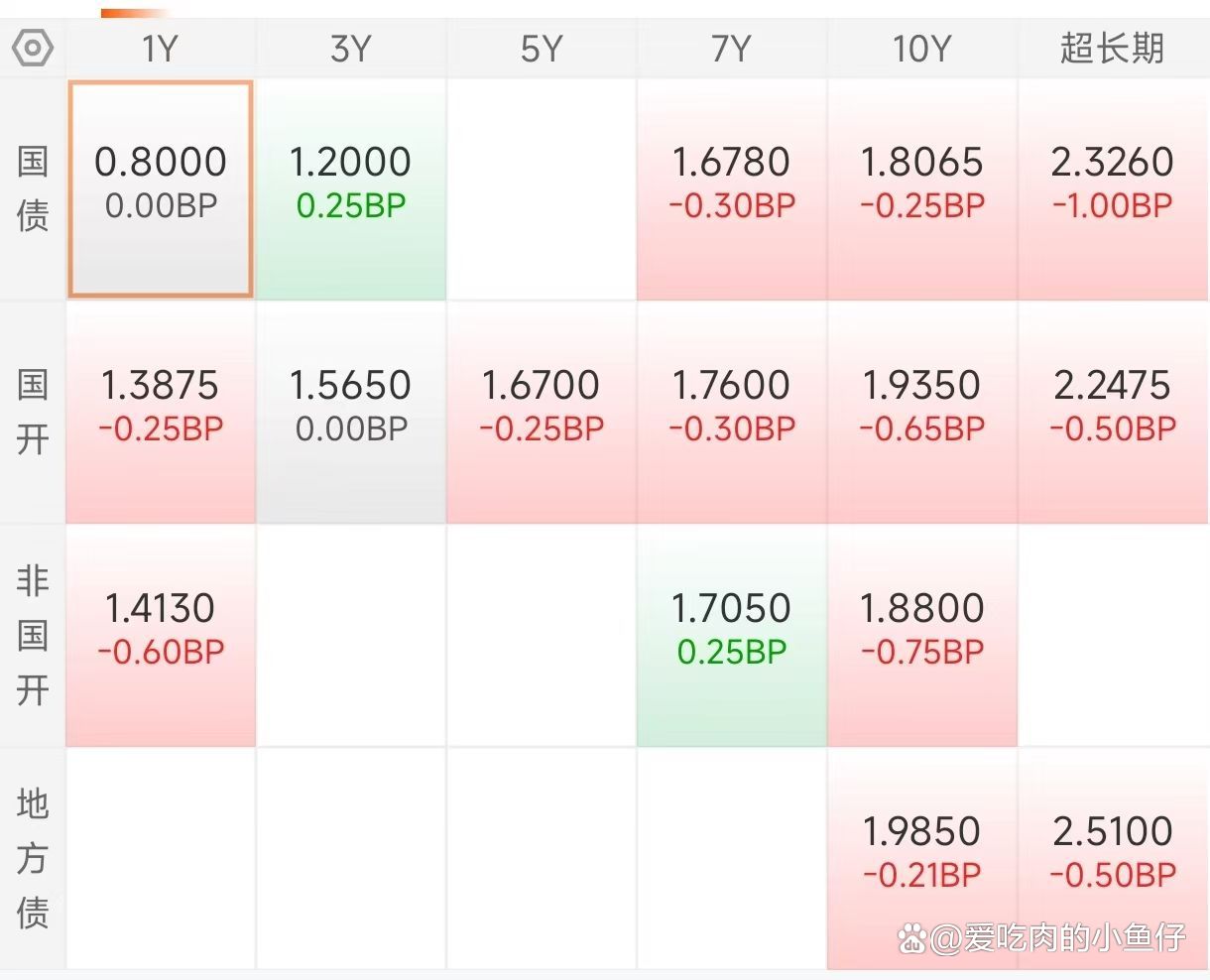Click the 非国开 row label
This screenshot has height=980, width=1210.
click(x=33, y=635)
